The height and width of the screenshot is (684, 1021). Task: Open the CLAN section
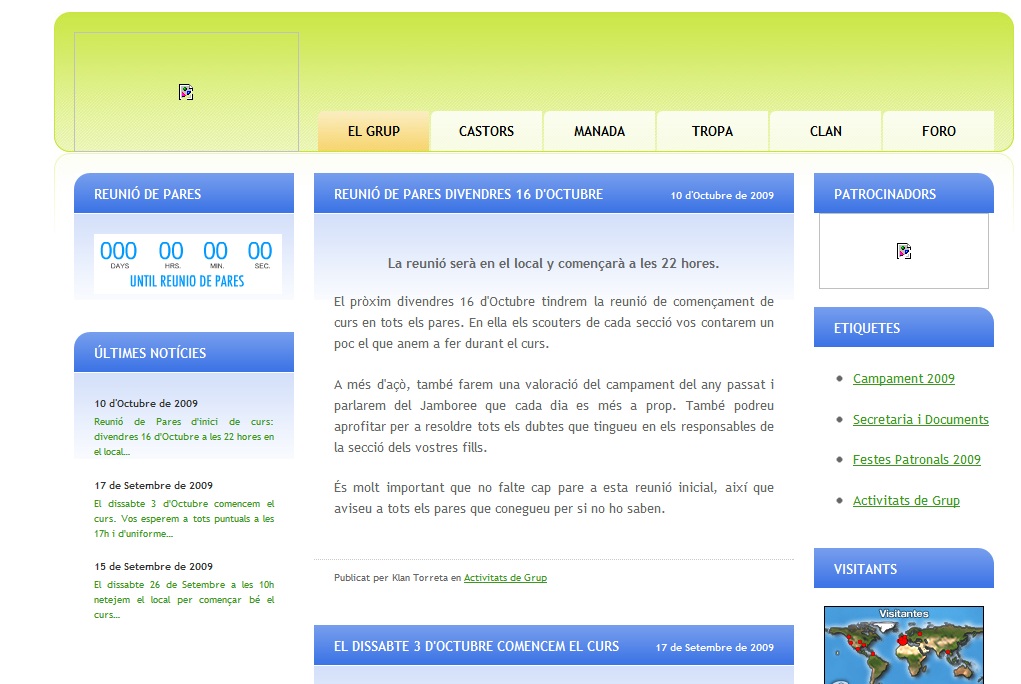pyautogui.click(x=825, y=130)
